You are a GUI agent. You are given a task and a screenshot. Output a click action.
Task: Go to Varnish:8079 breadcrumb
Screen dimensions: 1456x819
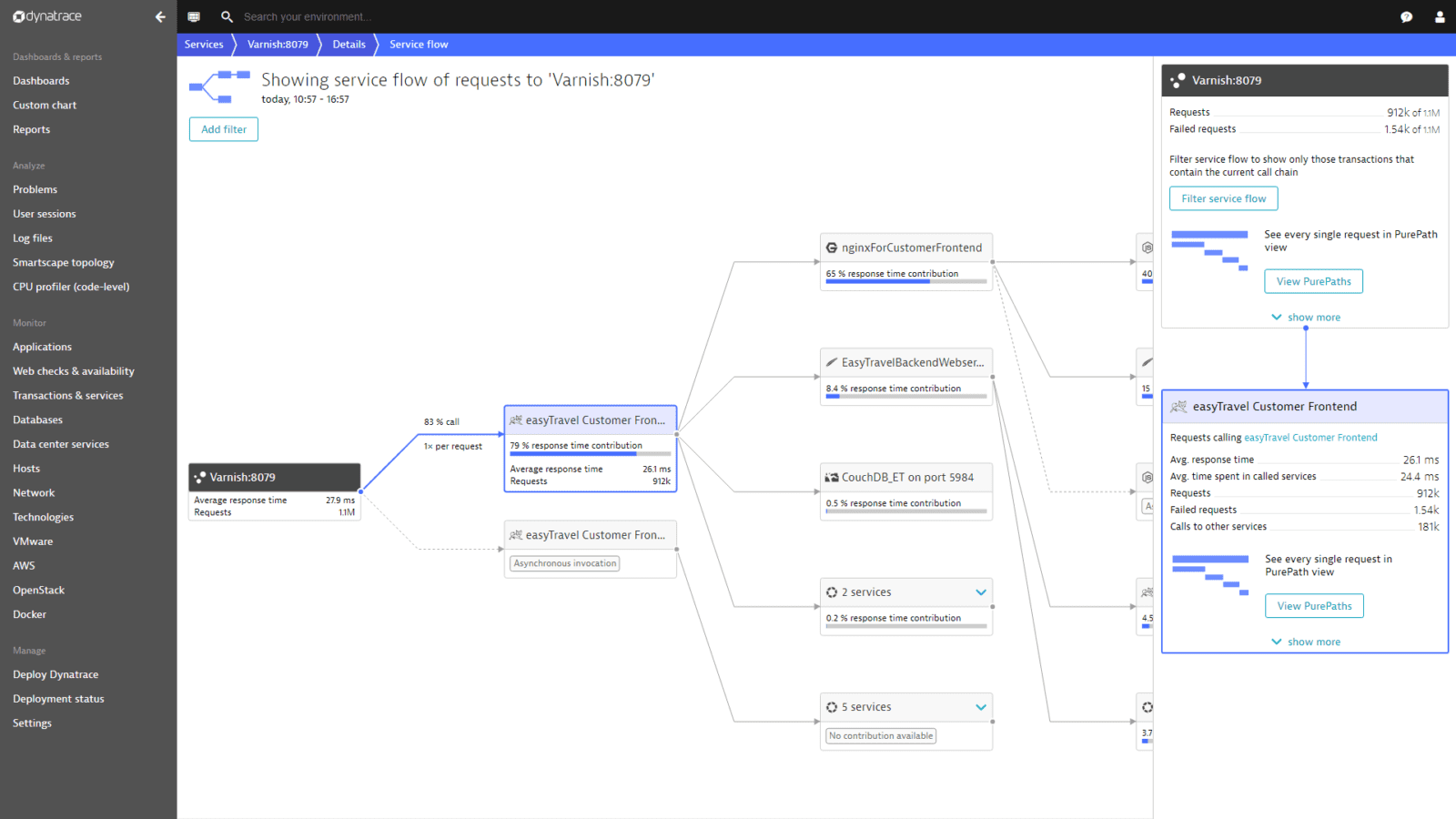pyautogui.click(x=278, y=45)
